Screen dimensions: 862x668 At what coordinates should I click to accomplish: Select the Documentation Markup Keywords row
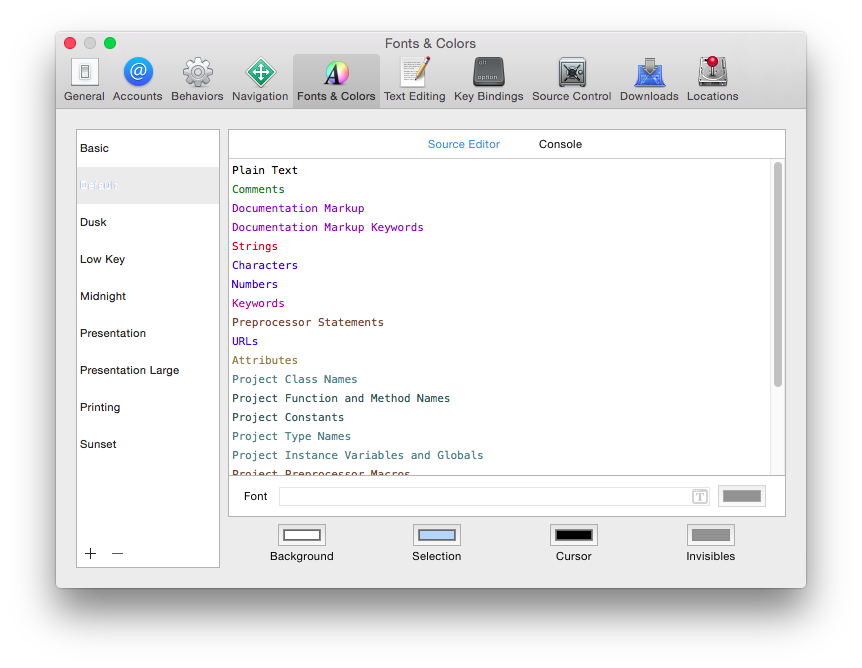pyautogui.click(x=499, y=228)
